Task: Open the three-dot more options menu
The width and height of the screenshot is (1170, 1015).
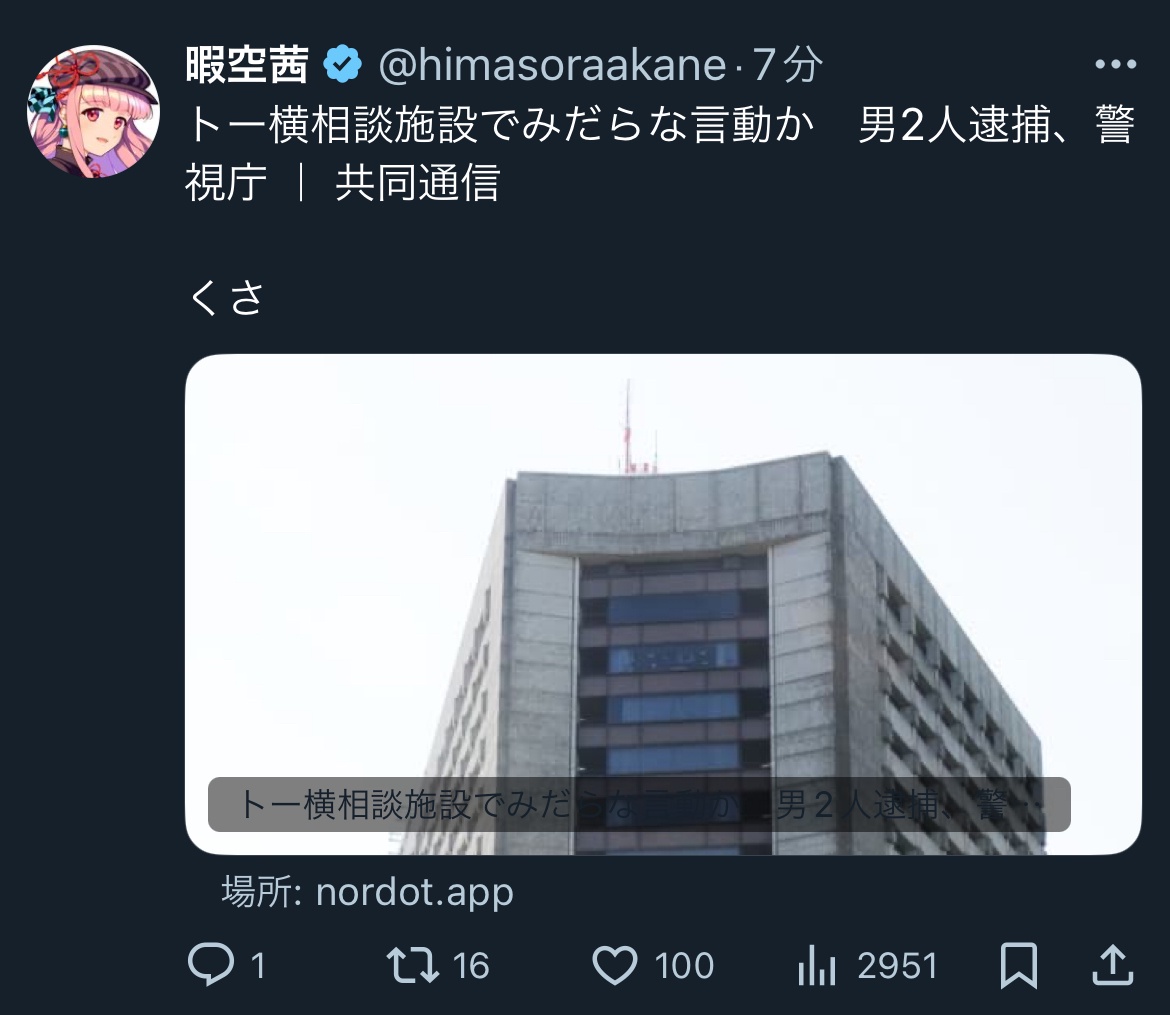Action: click(1116, 64)
